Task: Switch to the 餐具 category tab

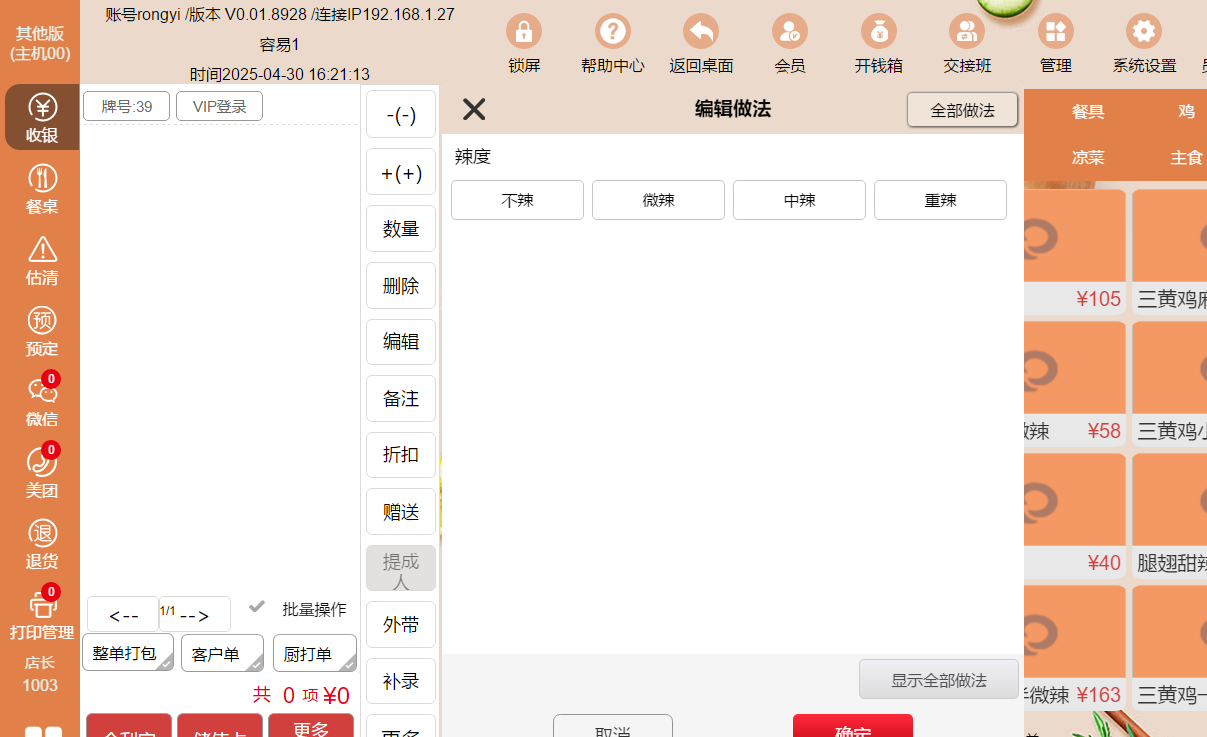Action: pyautogui.click(x=1088, y=112)
